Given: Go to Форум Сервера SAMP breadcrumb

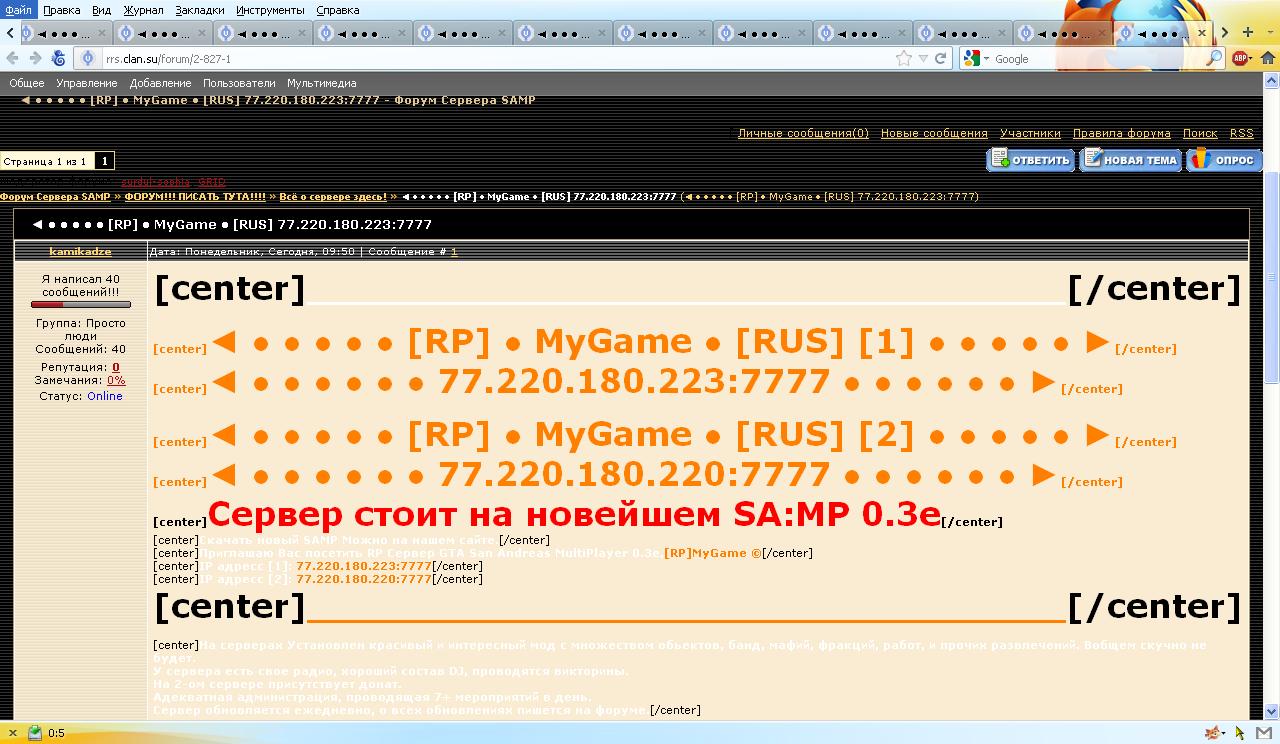Looking at the screenshot, I should (x=55, y=197).
